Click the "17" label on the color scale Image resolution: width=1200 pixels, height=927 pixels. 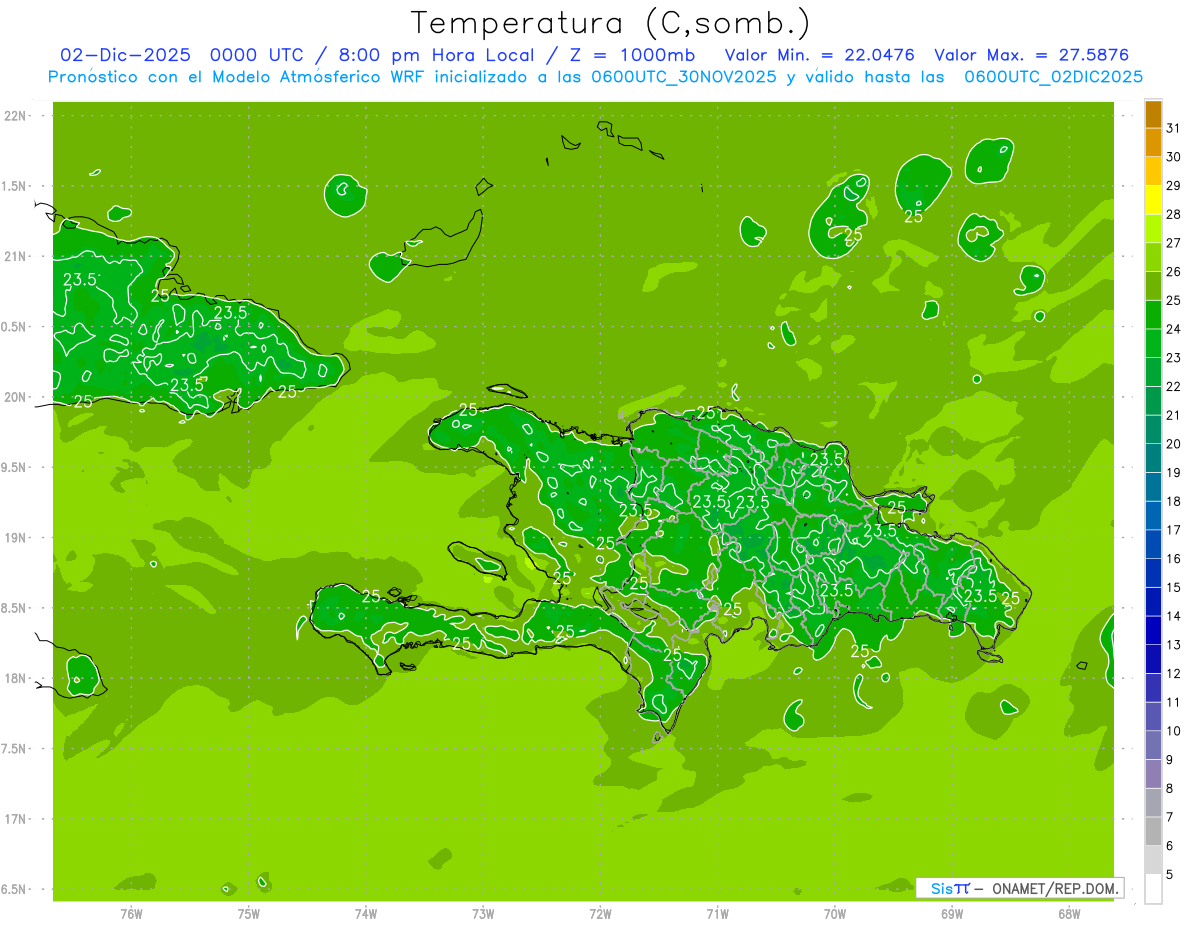[1174, 530]
